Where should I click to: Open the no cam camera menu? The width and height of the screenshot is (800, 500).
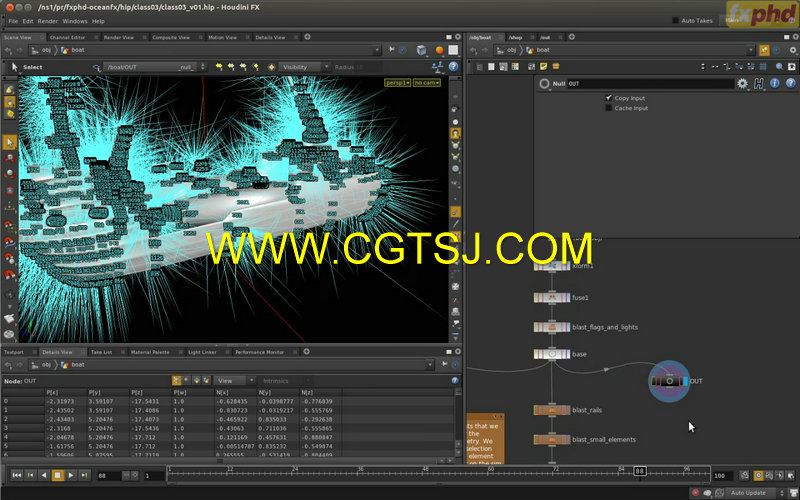[427, 83]
